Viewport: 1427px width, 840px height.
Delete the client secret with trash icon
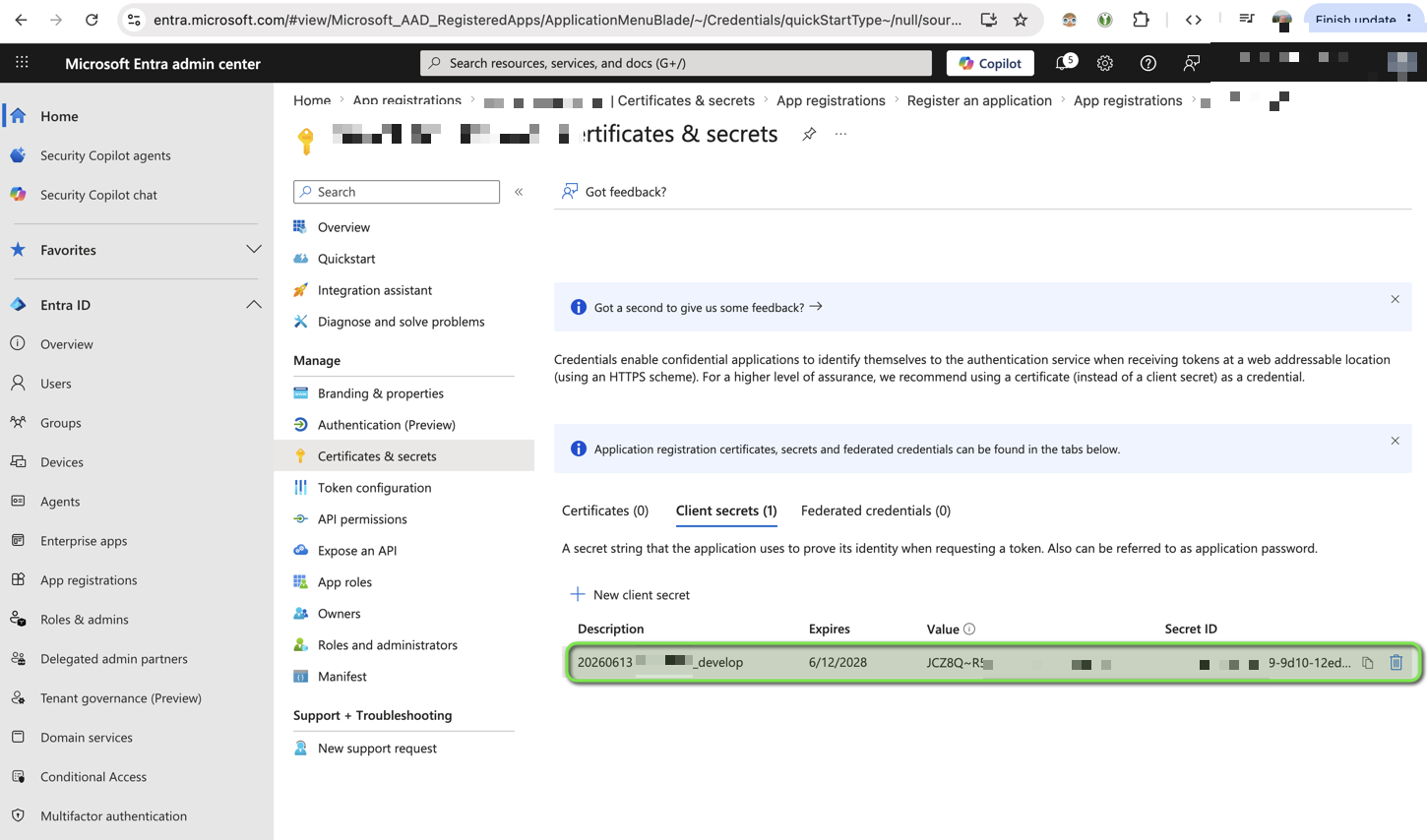point(1396,663)
